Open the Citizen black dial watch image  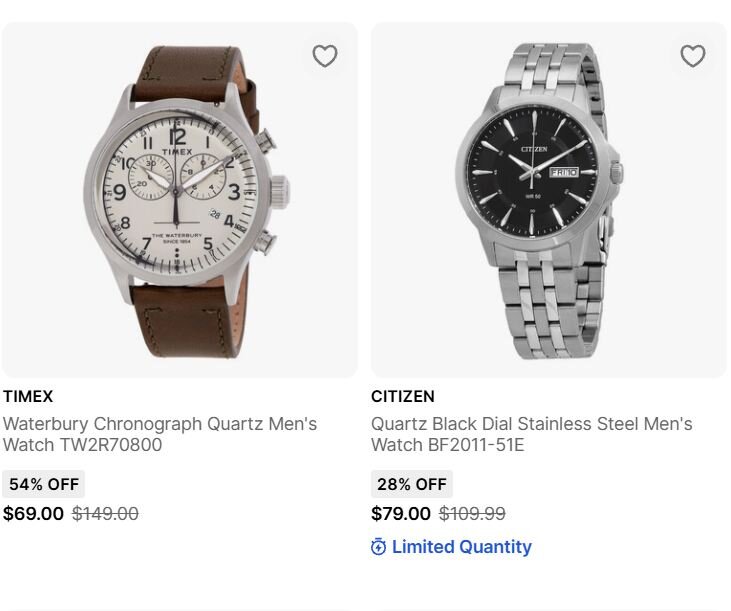point(549,200)
